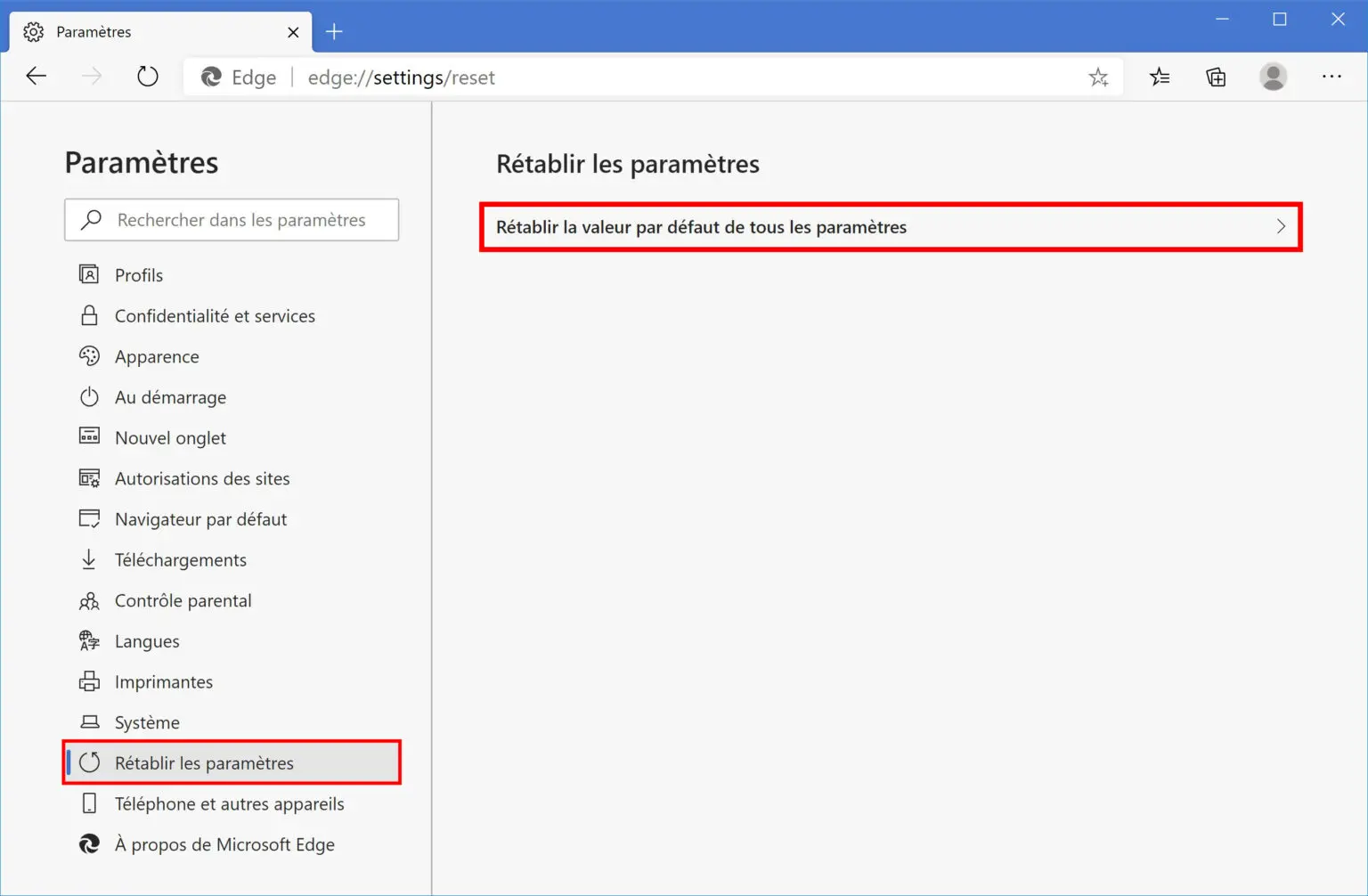
Task: Click the back navigation arrow
Action: click(36, 77)
